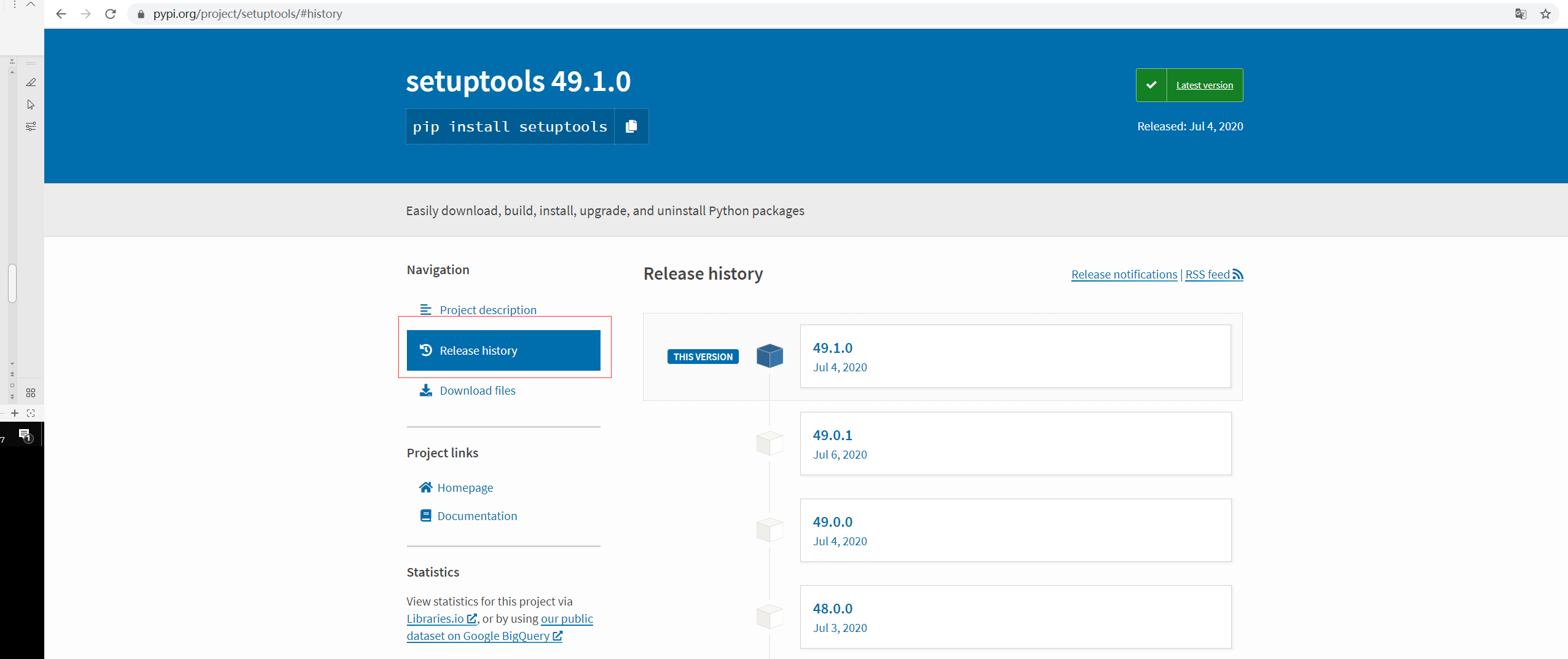The width and height of the screenshot is (1568, 659).
Task: Open release 48.0.0 card
Action: point(1015,617)
